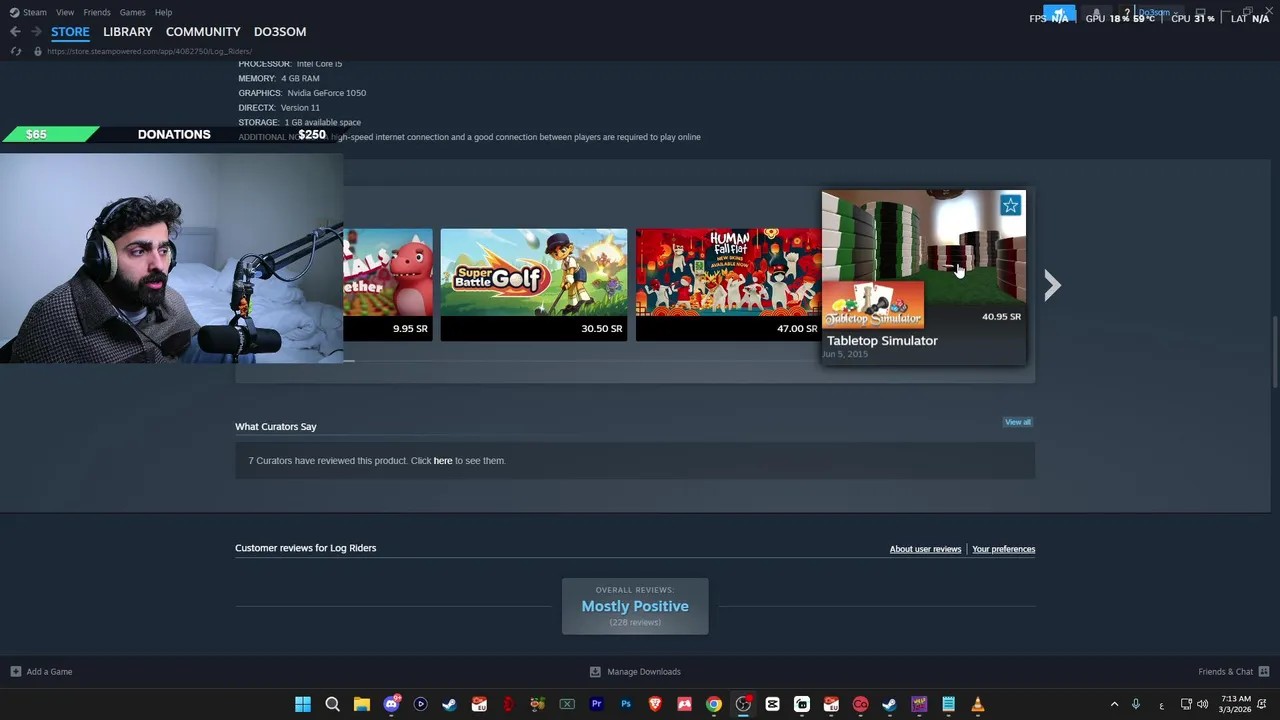
Task: Click Manage Downloads label
Action: click(644, 672)
